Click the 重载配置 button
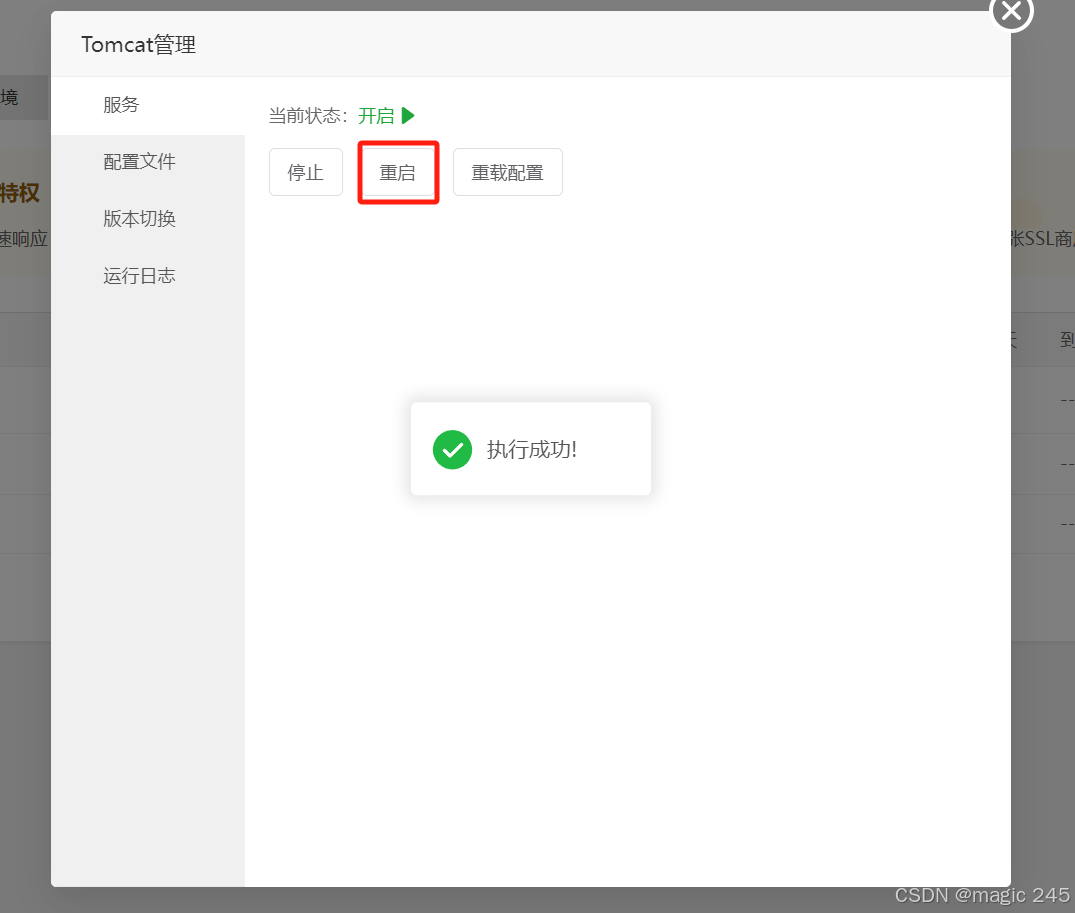 (x=507, y=172)
